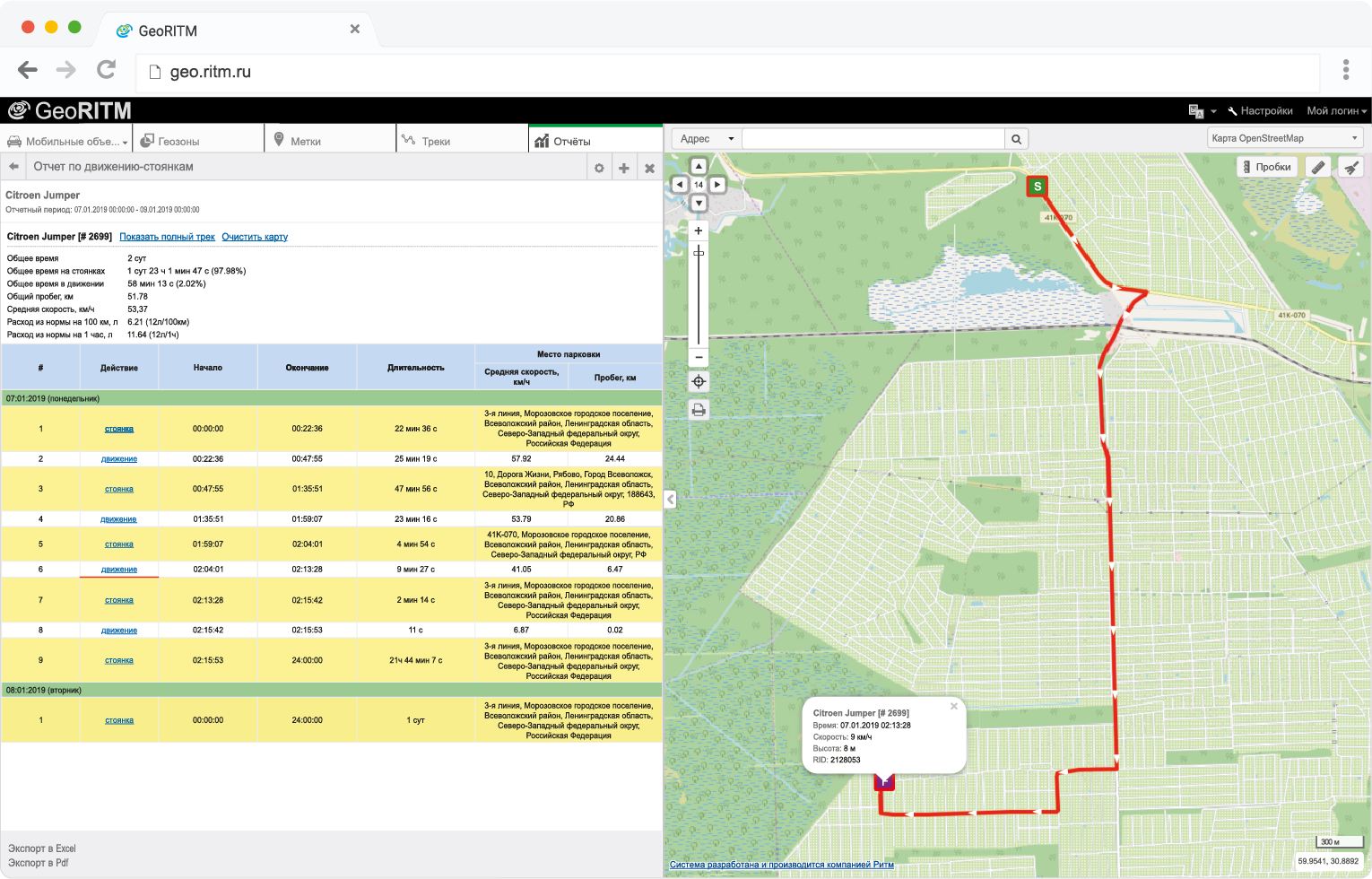Open стоянка link in row 1 of 07.01.2019
The height and width of the screenshot is (879, 1372).
pyautogui.click(x=118, y=429)
